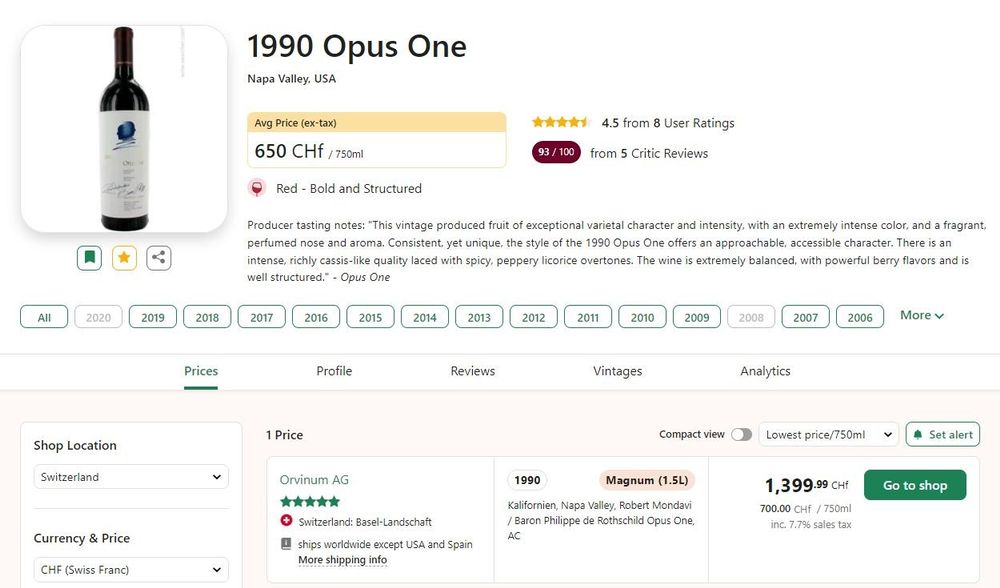Click the yellow user rating stars

560,122
